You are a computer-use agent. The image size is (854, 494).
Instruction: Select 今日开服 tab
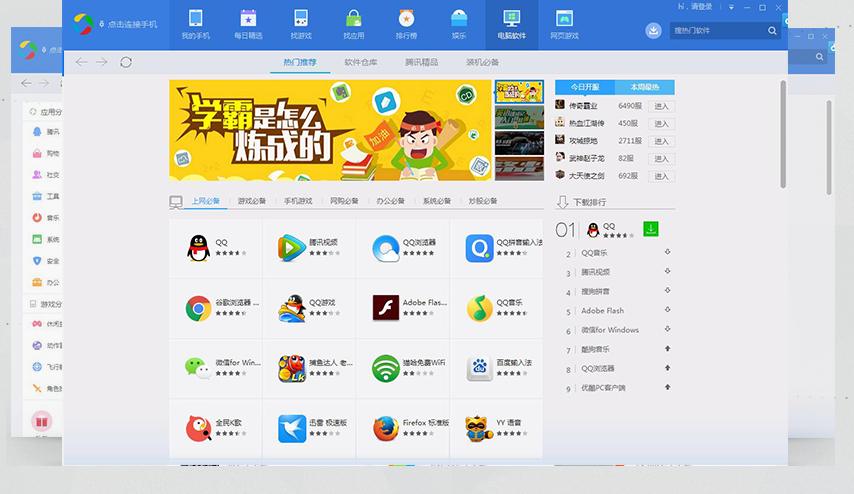pyautogui.click(x=585, y=87)
